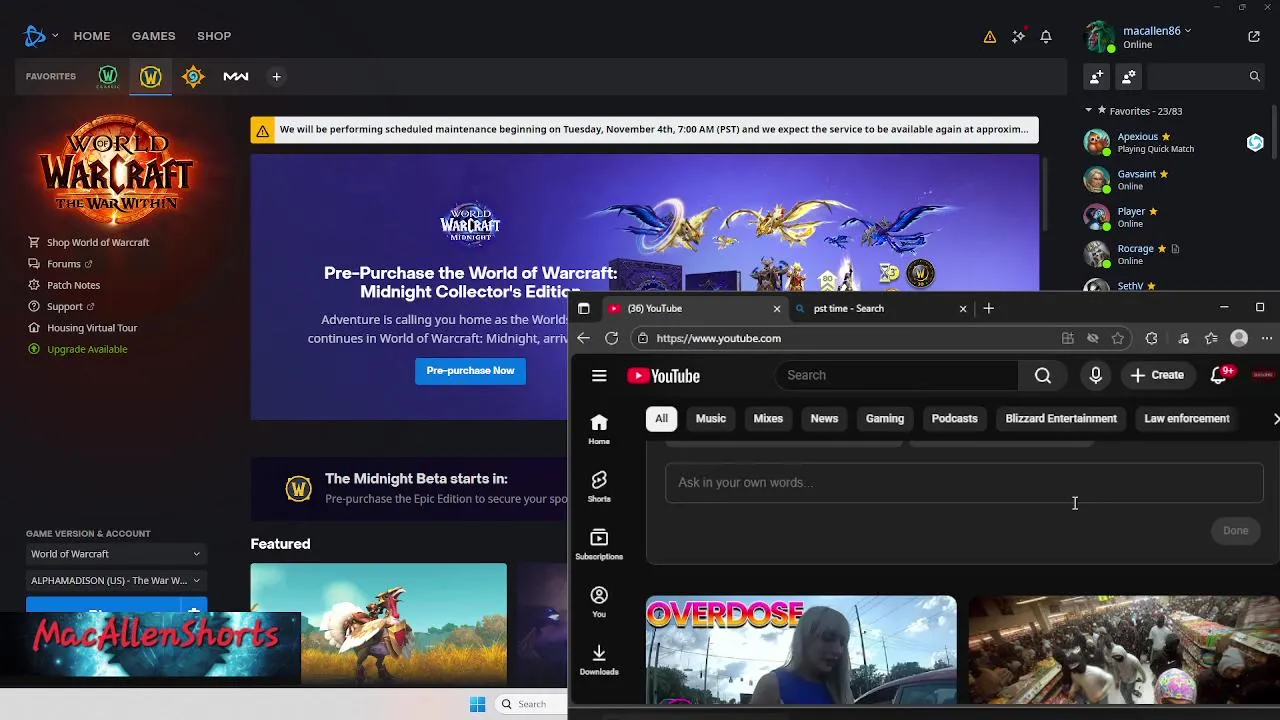Screen dimensions: 1280x720
Task: Open the GAMES tab in Battle.net
Action: pyautogui.click(x=153, y=36)
